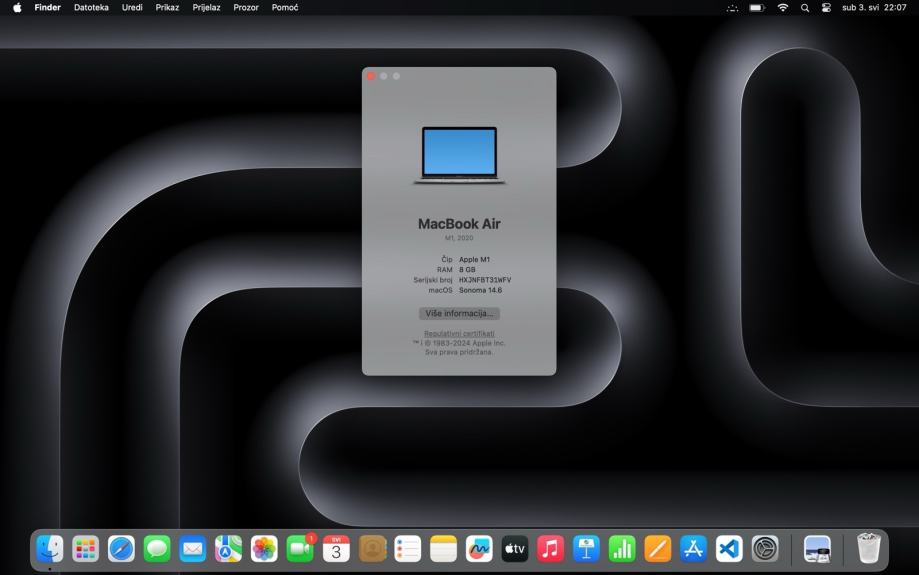The image size is (919, 575).
Task: Open the App Store dock icon
Action: coord(693,548)
